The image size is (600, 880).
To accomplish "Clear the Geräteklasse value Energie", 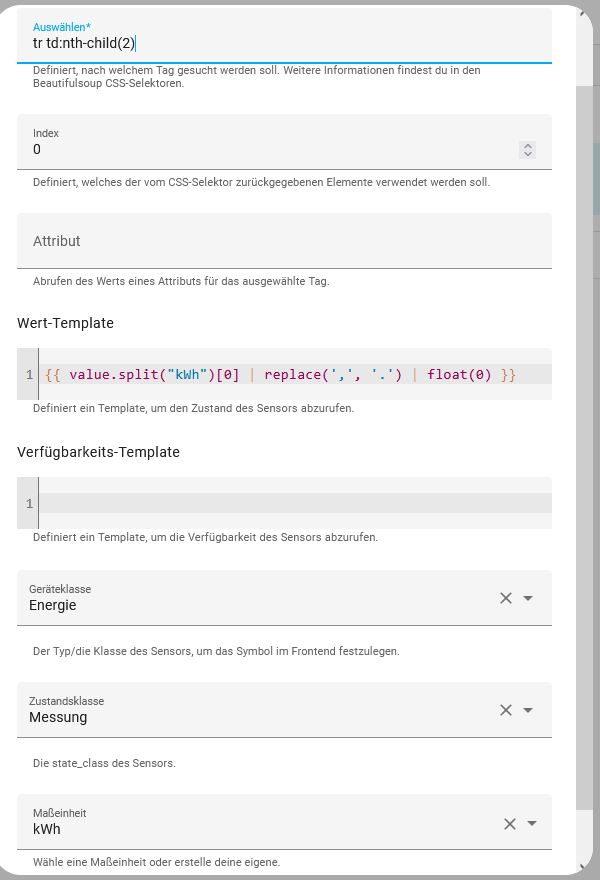I will (x=506, y=598).
